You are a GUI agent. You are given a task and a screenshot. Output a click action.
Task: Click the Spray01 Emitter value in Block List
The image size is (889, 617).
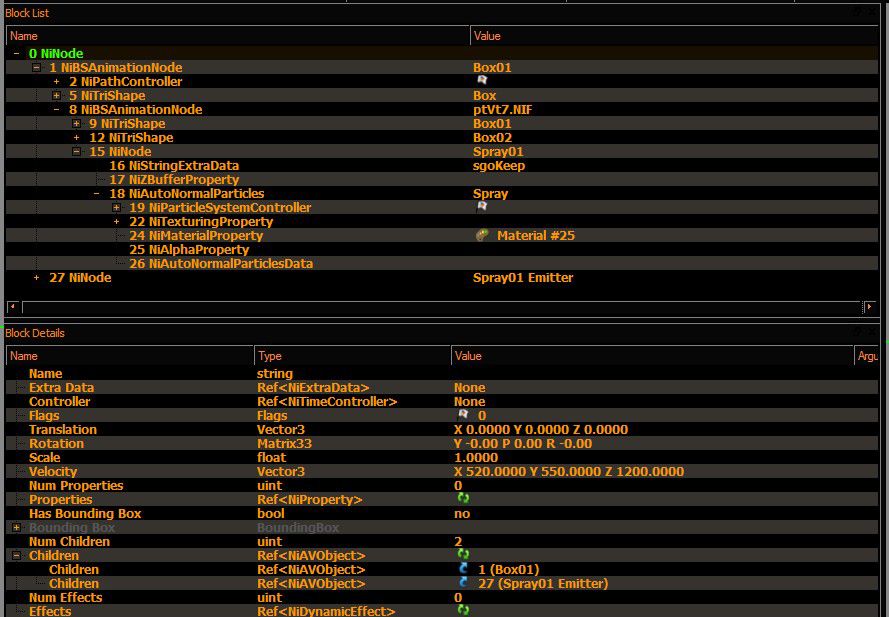pyautogui.click(x=523, y=277)
